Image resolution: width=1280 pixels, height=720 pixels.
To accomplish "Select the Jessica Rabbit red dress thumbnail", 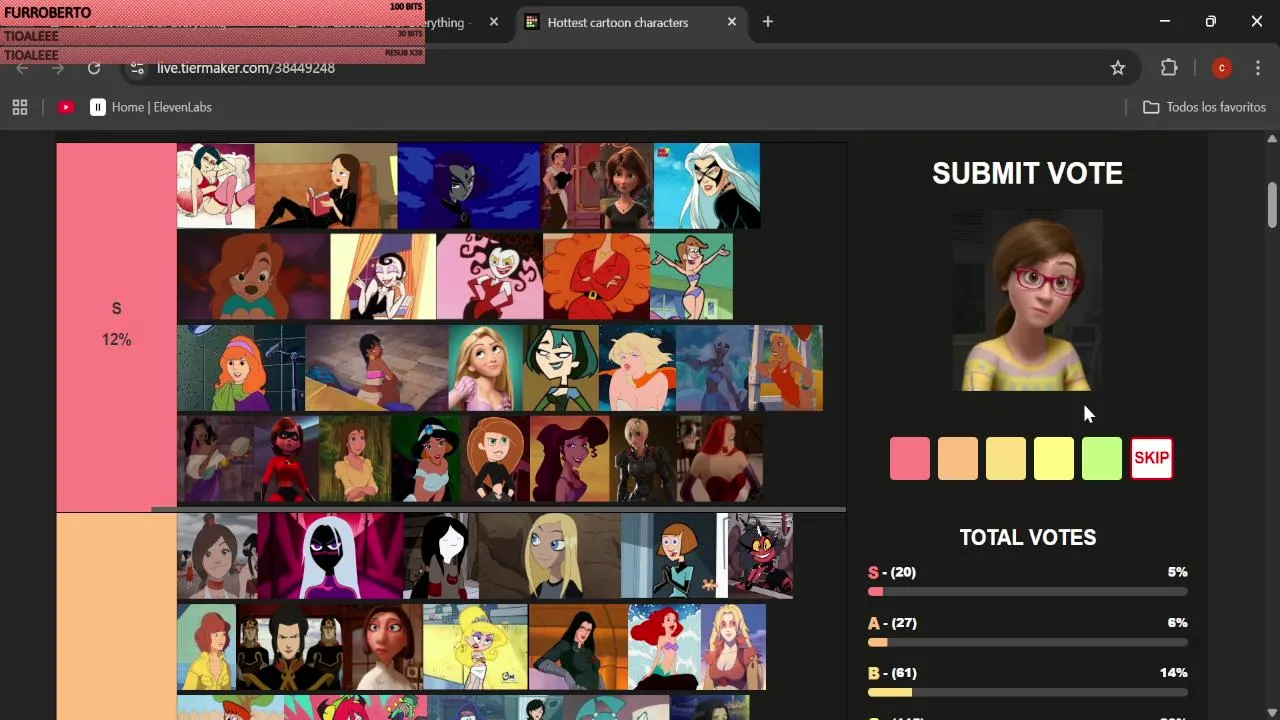I will coord(720,458).
